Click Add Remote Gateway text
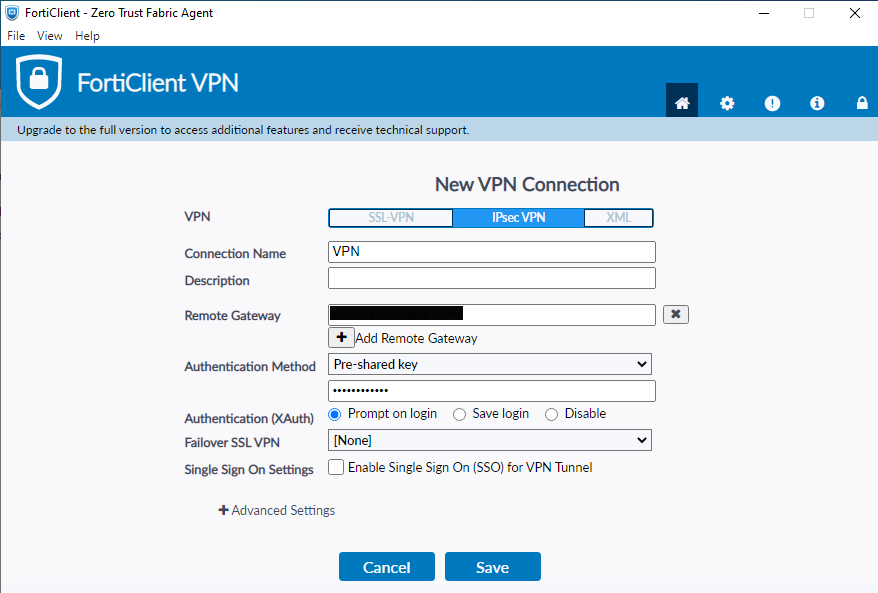The width and height of the screenshot is (878, 593). [x=416, y=338]
